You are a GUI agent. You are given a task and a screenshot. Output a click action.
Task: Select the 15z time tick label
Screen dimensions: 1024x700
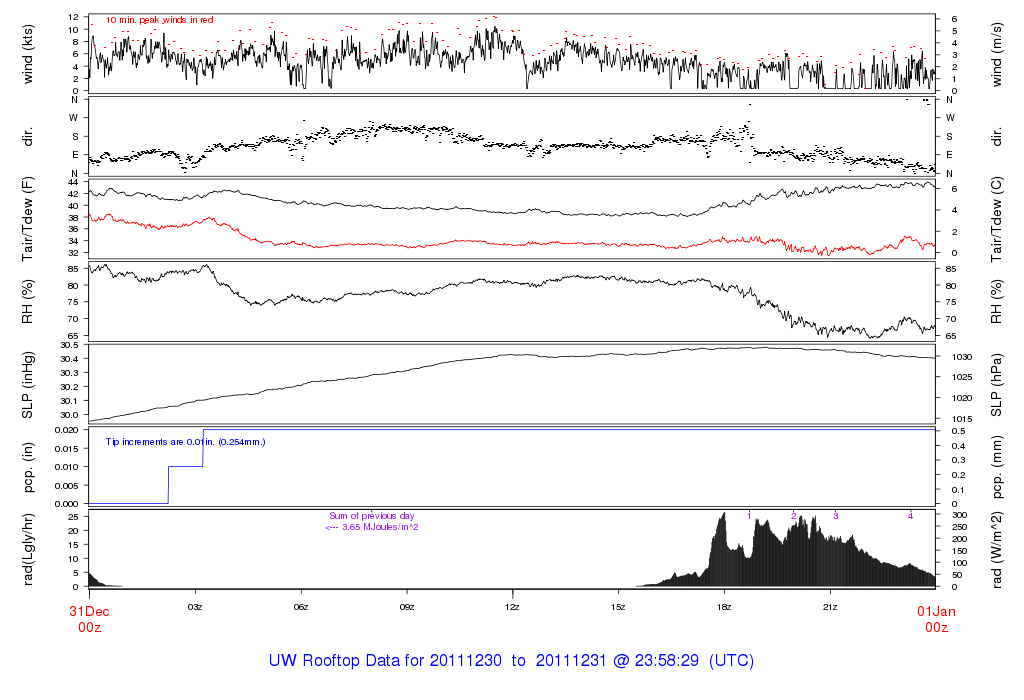click(618, 607)
